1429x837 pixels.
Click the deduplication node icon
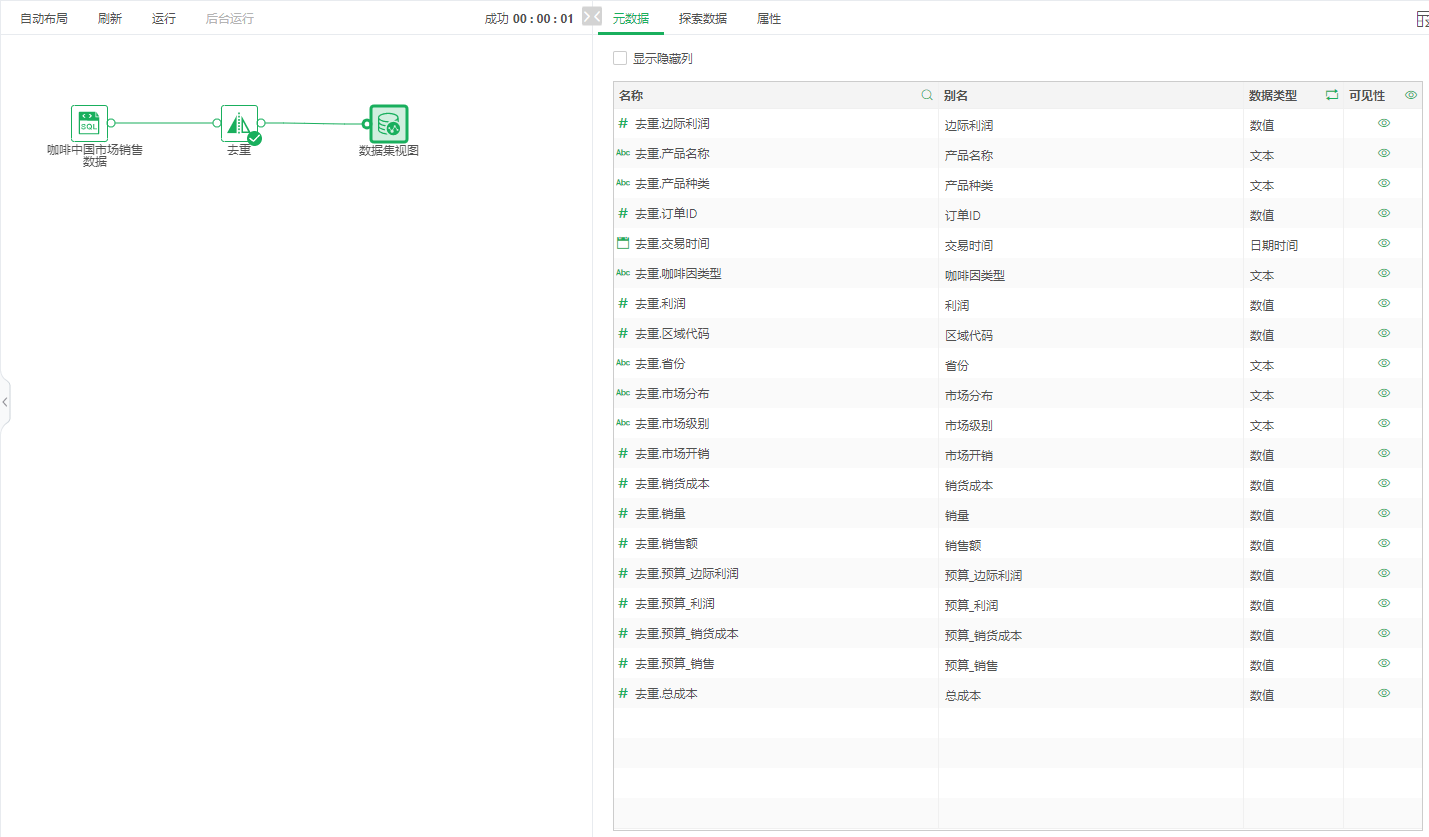(x=239, y=123)
